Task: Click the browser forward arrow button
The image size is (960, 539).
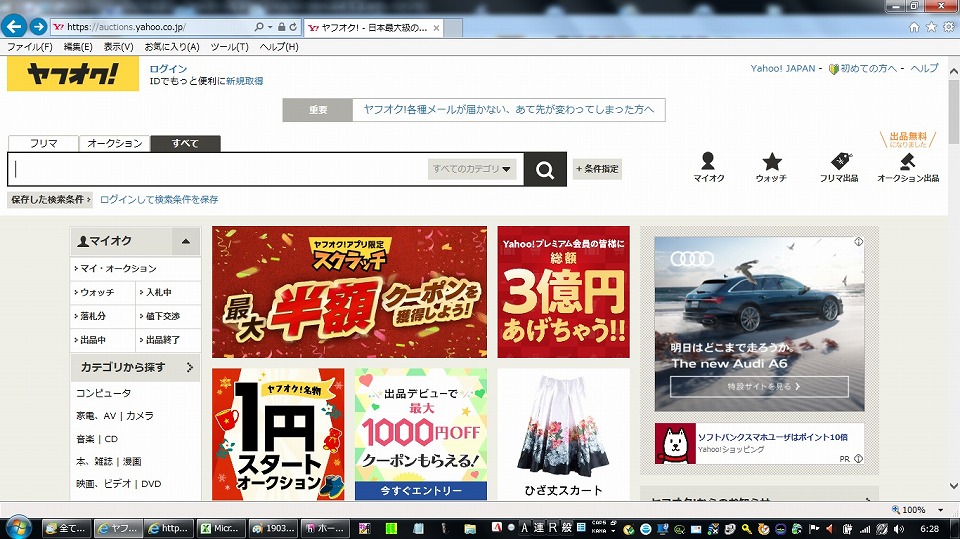Action: coord(38,26)
